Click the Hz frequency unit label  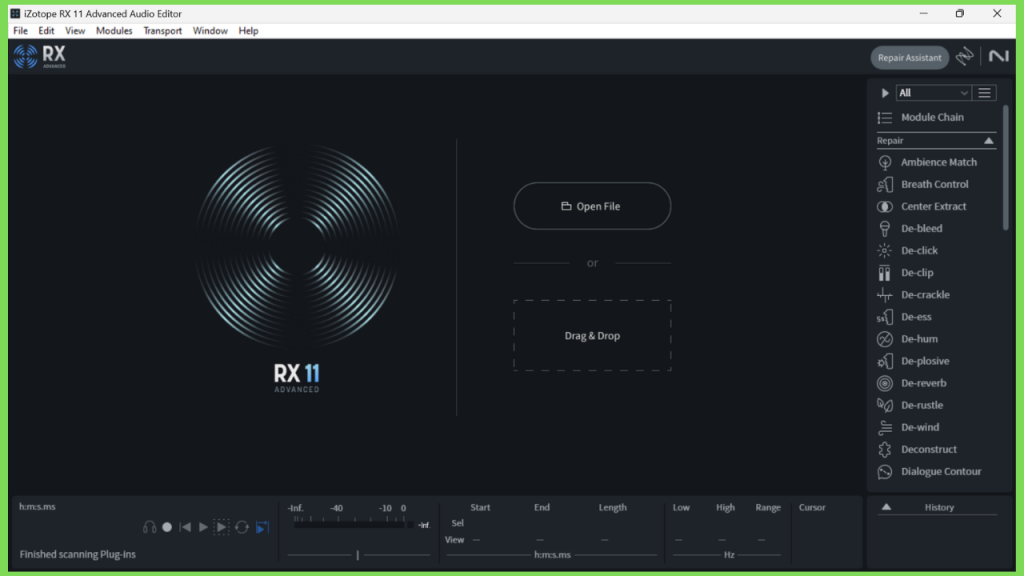(729, 555)
